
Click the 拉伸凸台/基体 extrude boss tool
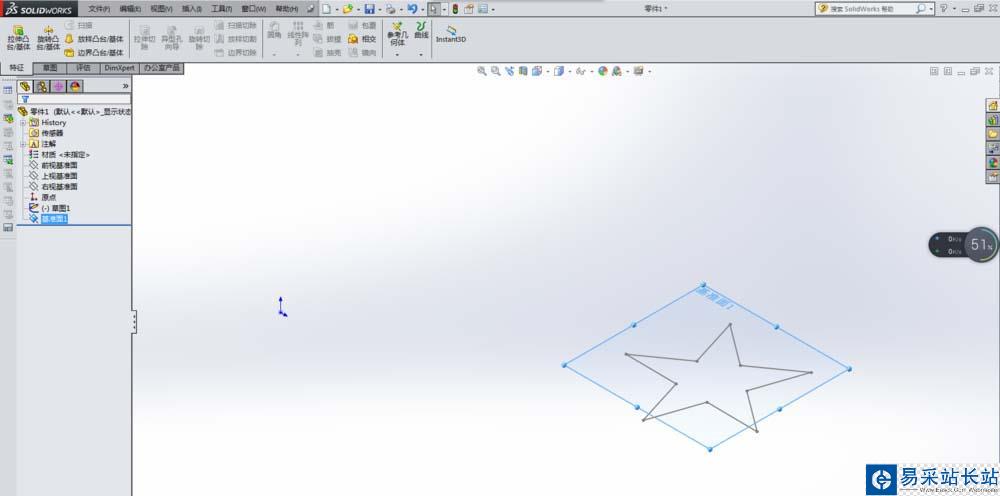(18, 38)
